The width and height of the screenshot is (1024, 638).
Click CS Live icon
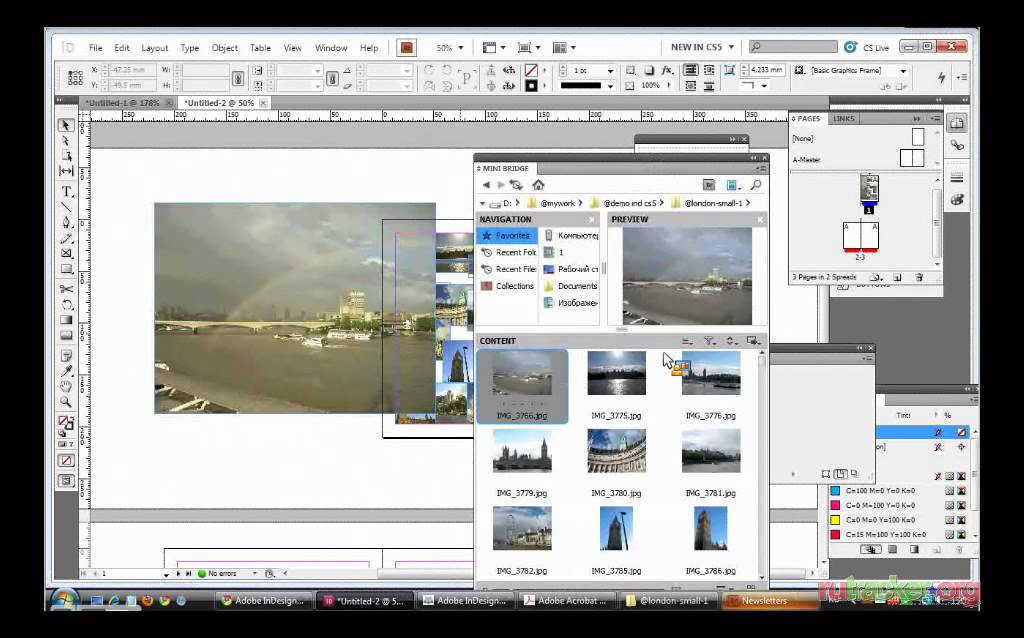click(x=850, y=47)
